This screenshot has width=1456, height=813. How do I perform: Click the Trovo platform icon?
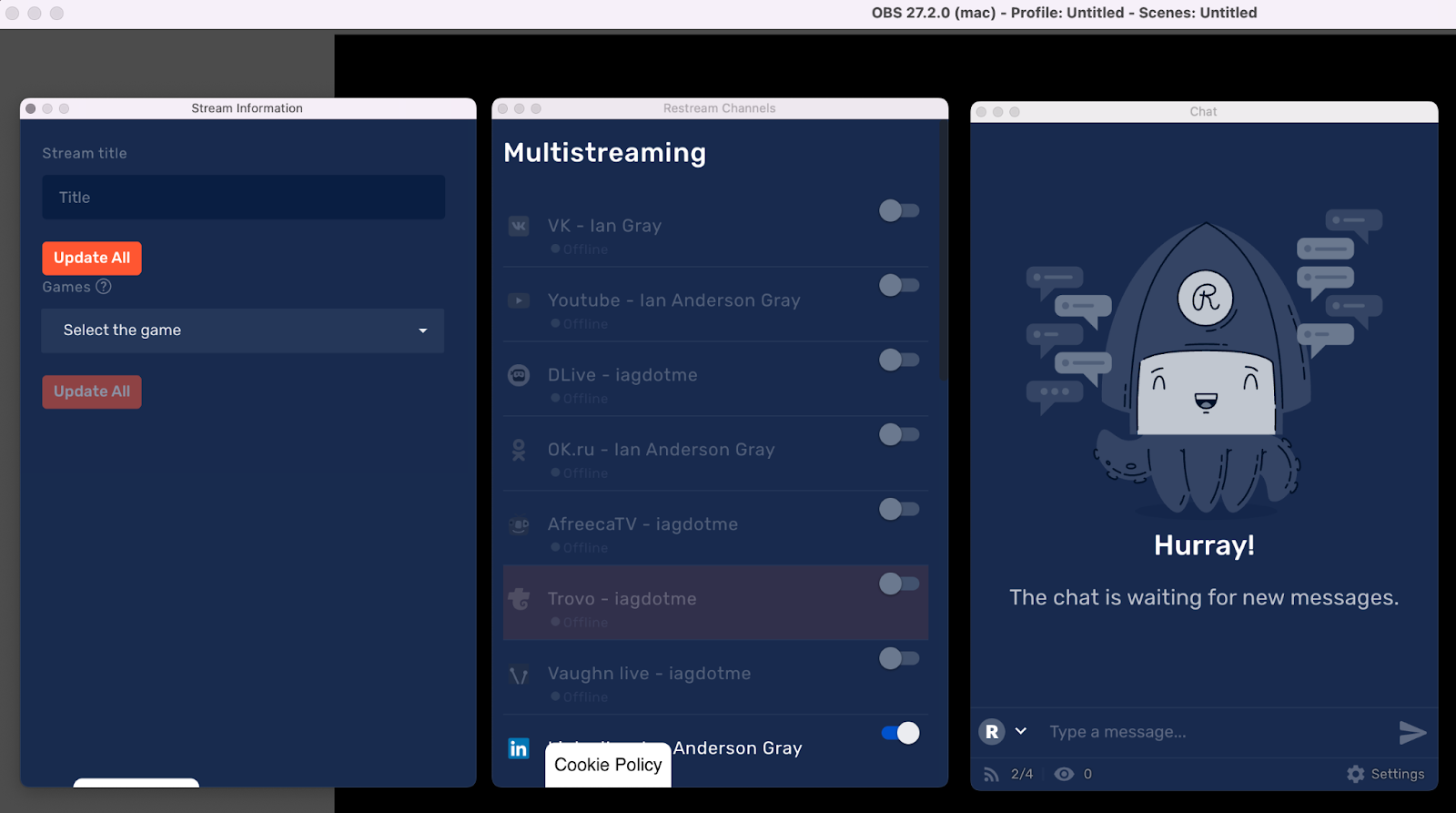[x=519, y=599]
